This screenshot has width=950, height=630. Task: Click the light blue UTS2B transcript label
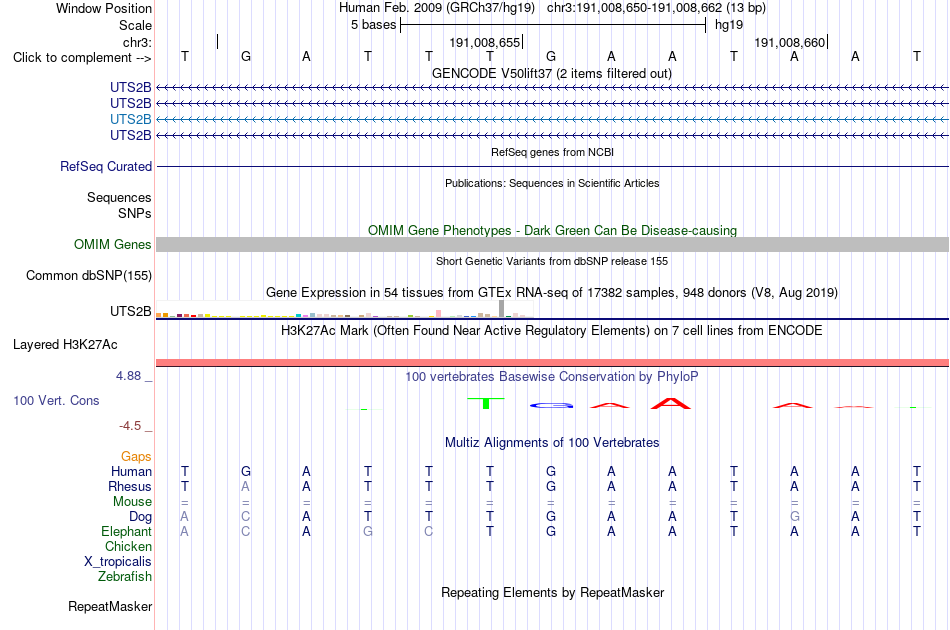pyautogui.click(x=130, y=119)
